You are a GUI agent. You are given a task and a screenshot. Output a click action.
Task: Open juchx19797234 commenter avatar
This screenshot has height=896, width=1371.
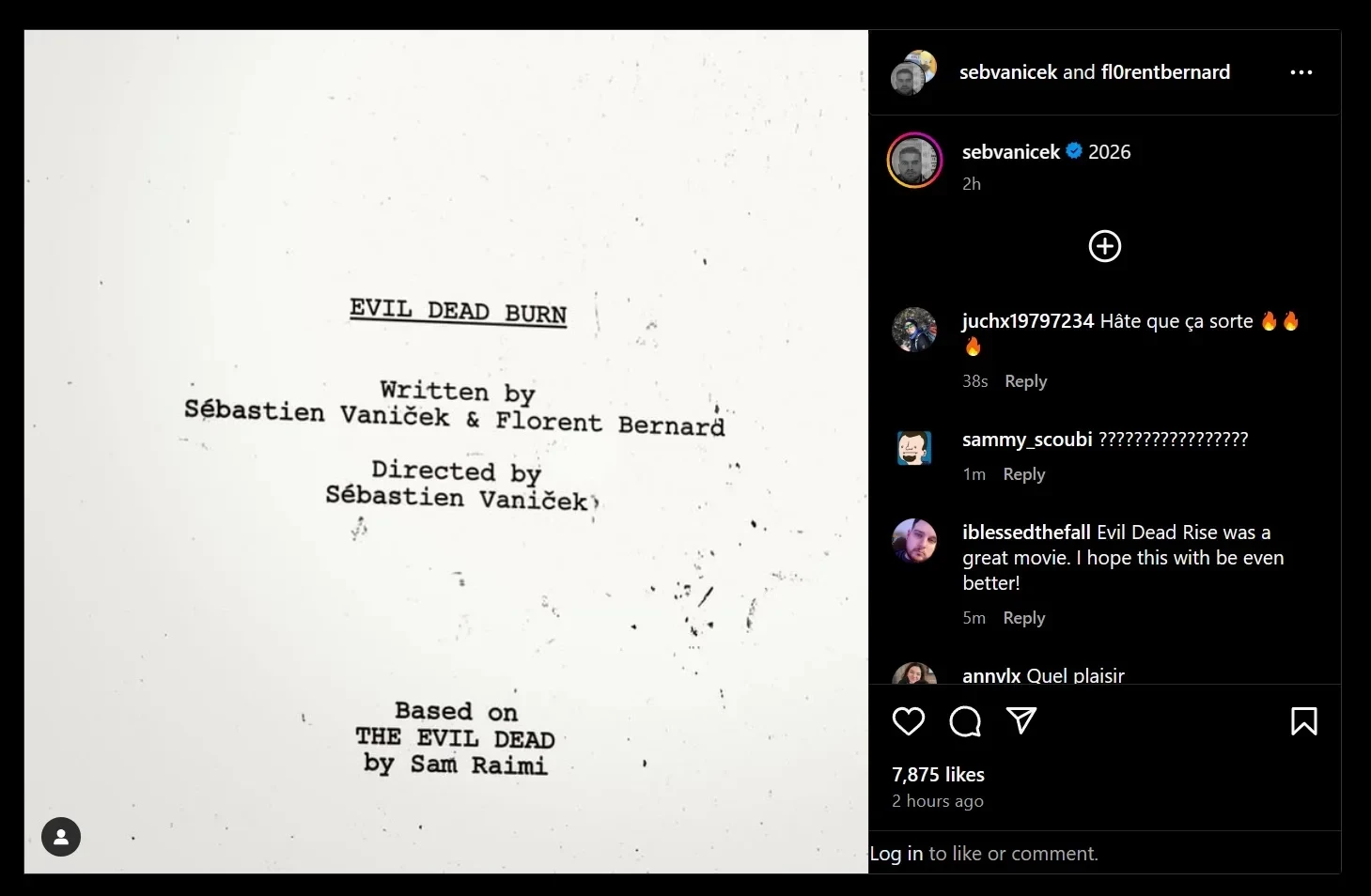[914, 330]
